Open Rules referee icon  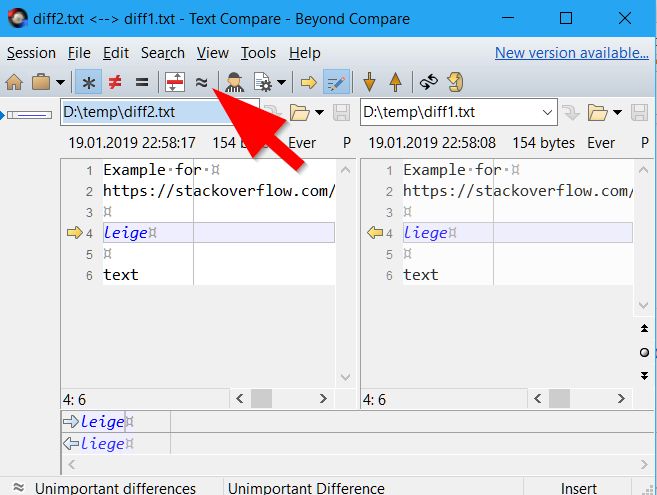[235, 82]
